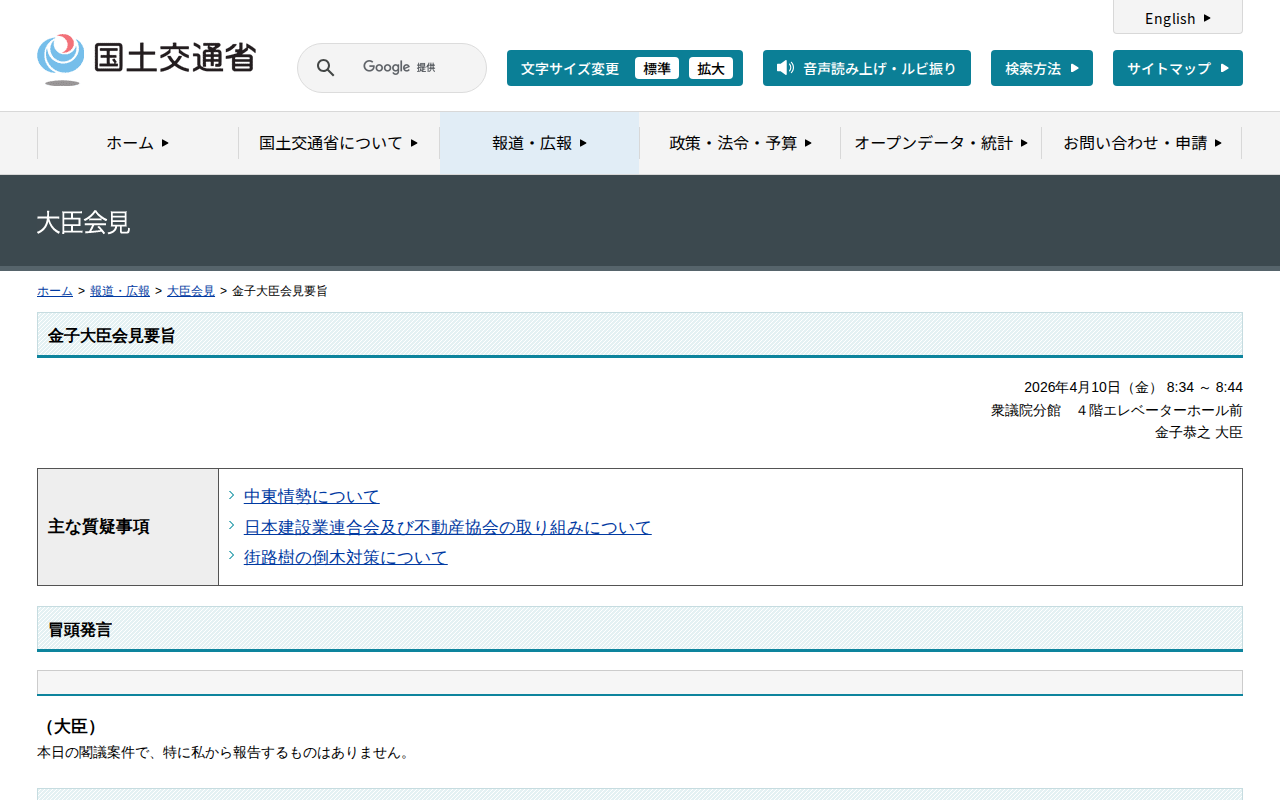
Task: Open 音声読み上げ・ルビ振り
Action: (867, 68)
